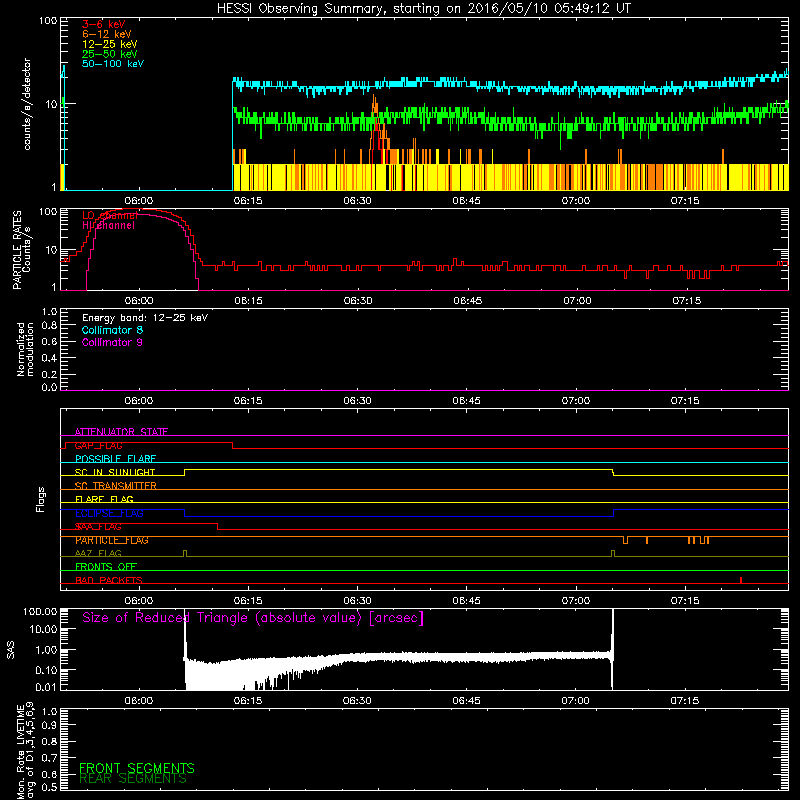Click the REAR SEGMENTS legend label
800x800 pixels.
133,779
